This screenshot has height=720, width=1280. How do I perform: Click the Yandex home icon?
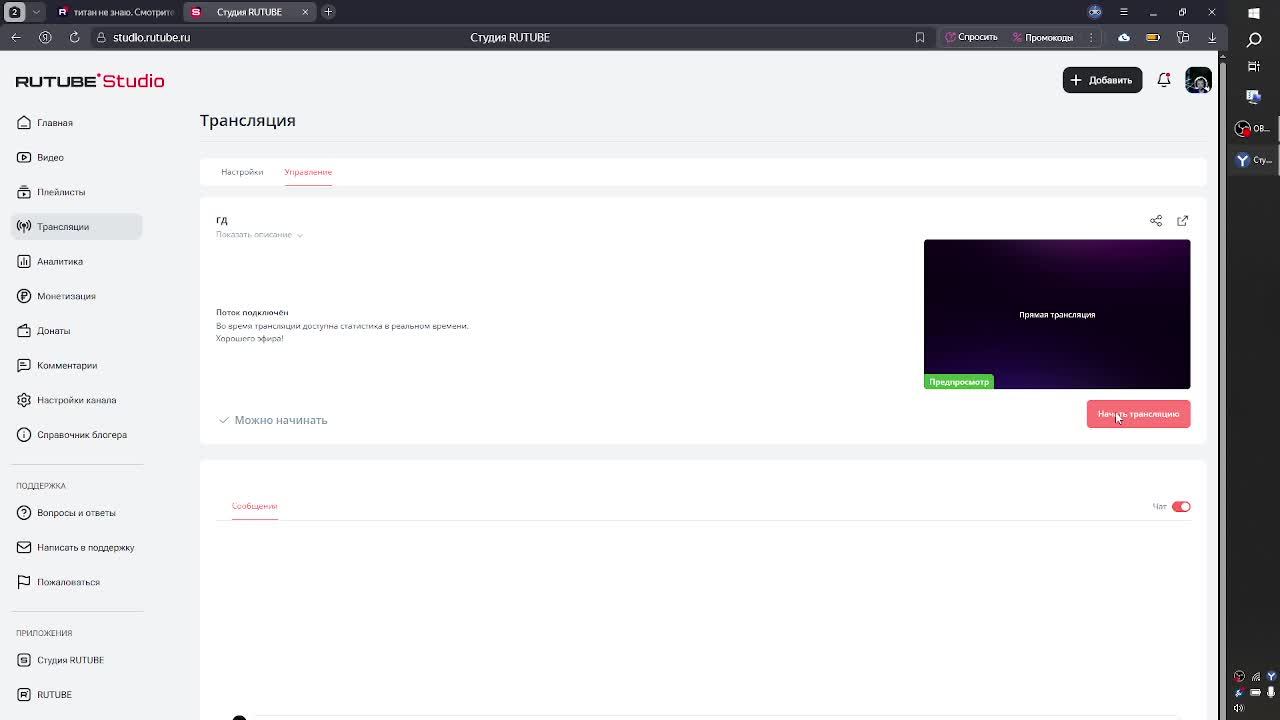pos(45,37)
